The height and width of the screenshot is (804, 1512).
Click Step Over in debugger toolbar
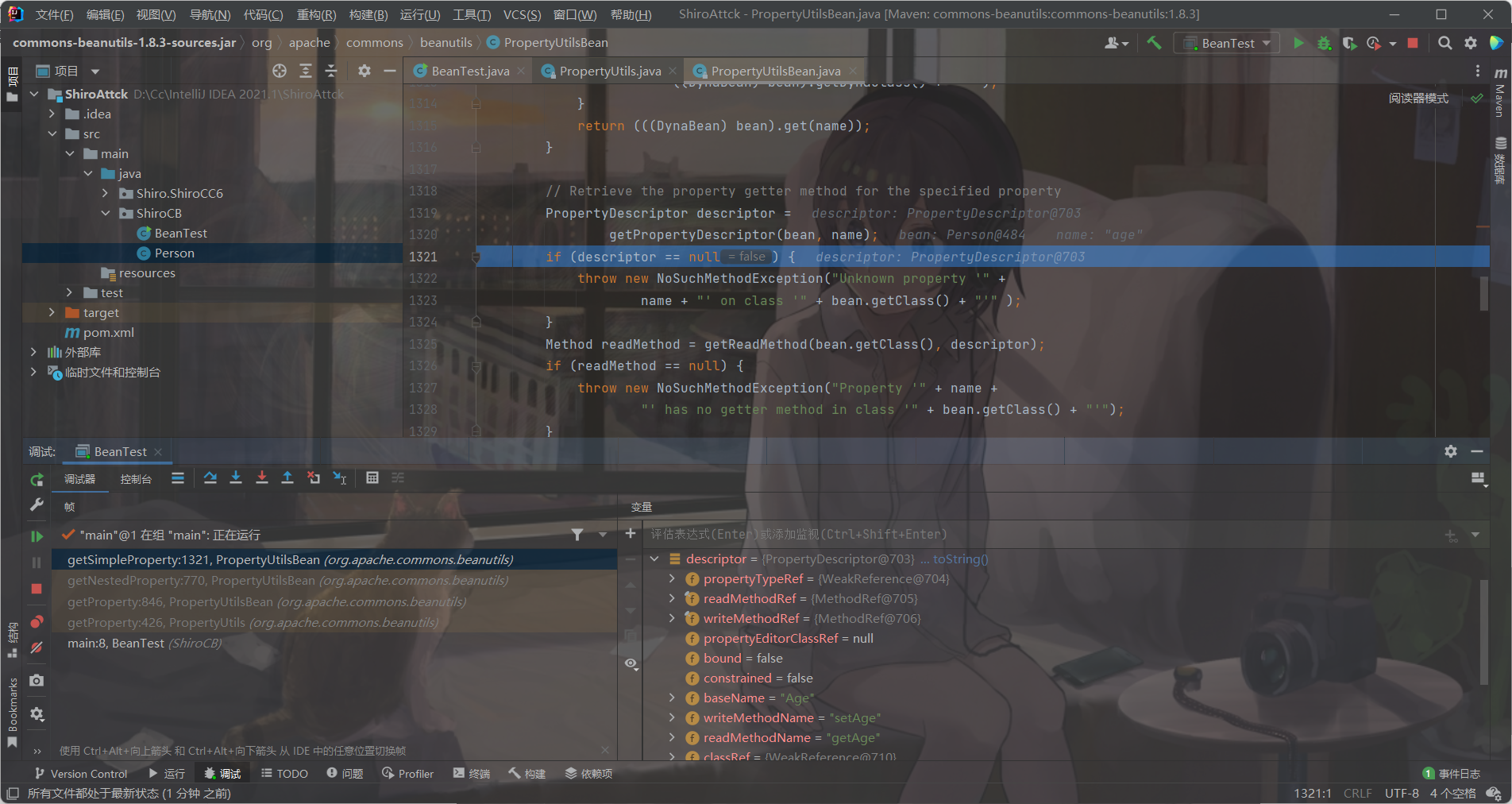[210, 477]
